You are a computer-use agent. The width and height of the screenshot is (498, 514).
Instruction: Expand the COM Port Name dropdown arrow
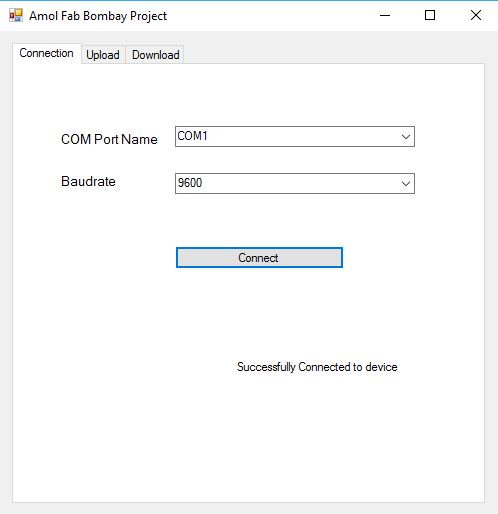point(406,137)
